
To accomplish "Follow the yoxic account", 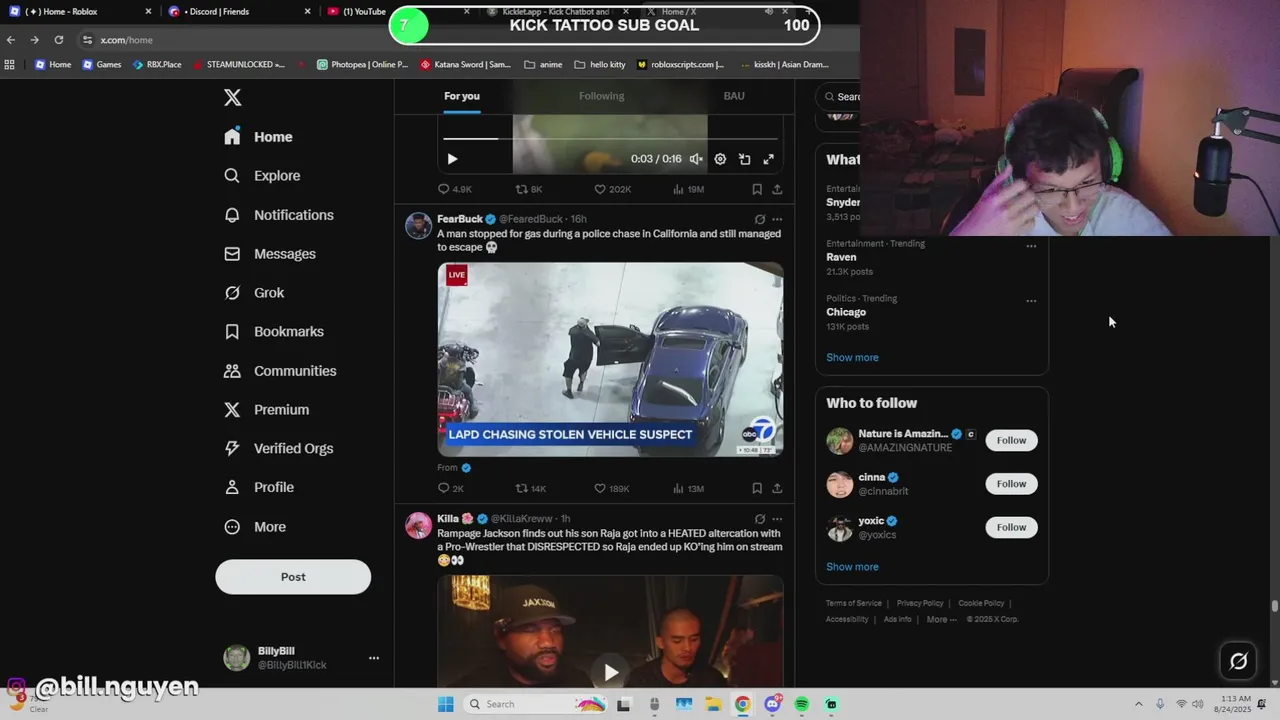I will click(x=1011, y=527).
